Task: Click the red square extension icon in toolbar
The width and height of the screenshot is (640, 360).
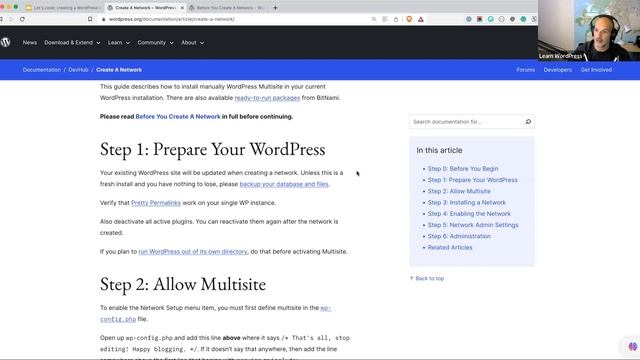Action: 480,19
